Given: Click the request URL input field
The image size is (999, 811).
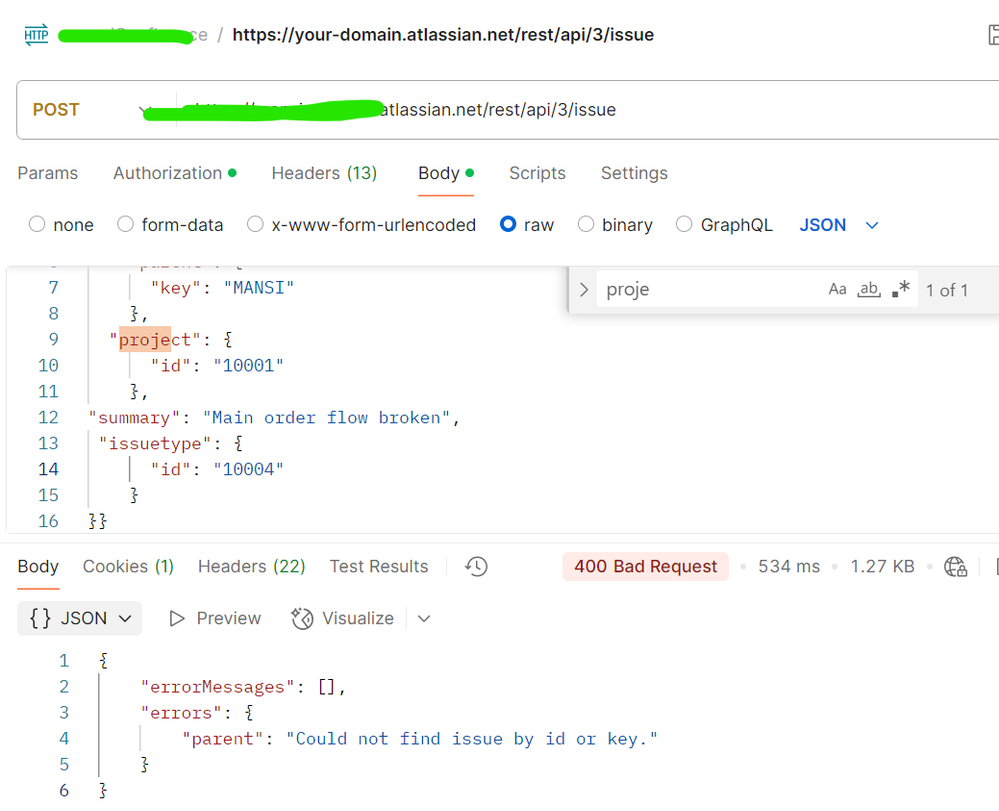Looking at the screenshot, I should (586, 110).
